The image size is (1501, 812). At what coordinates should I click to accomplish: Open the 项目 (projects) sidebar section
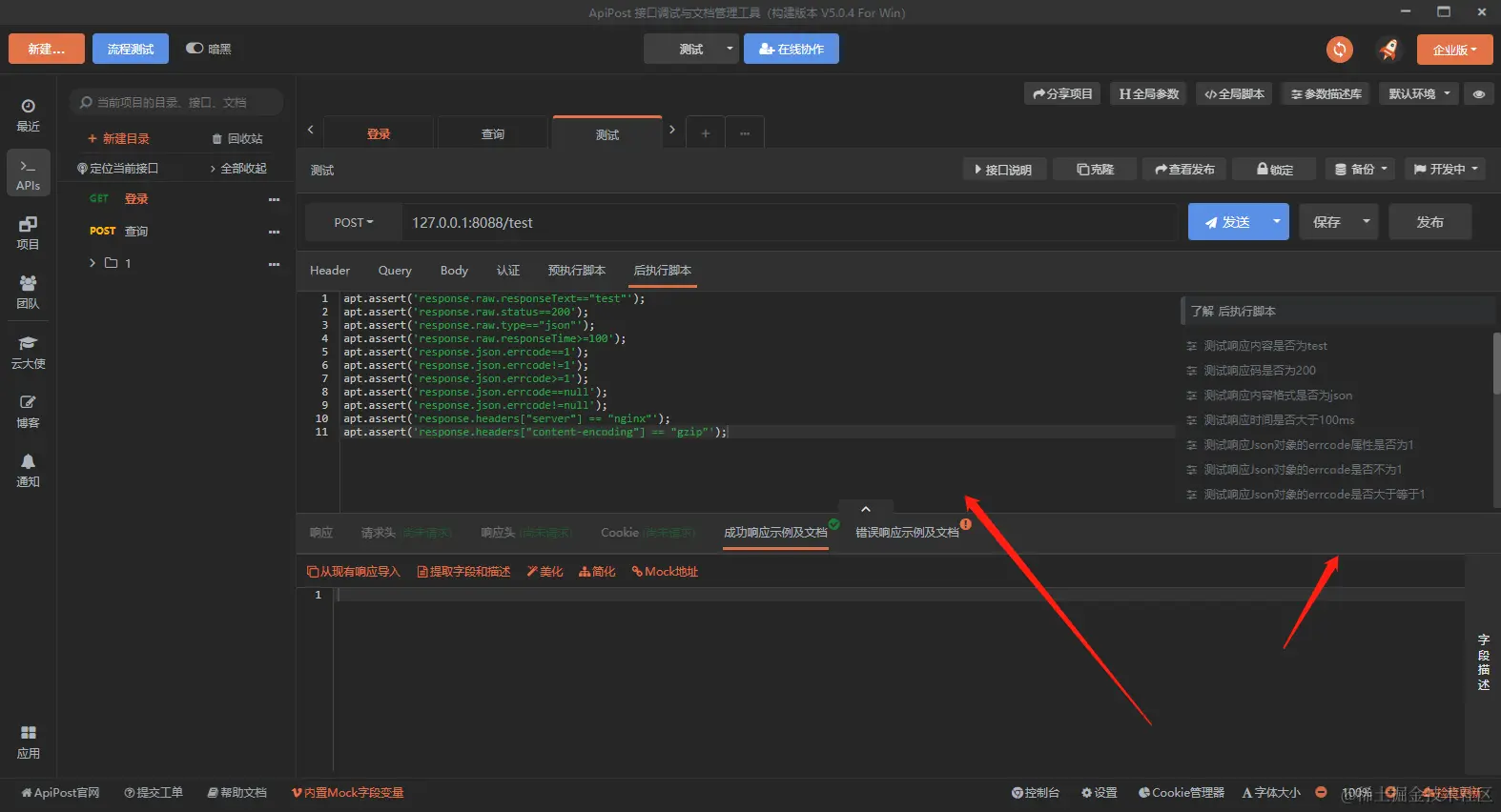[28, 233]
